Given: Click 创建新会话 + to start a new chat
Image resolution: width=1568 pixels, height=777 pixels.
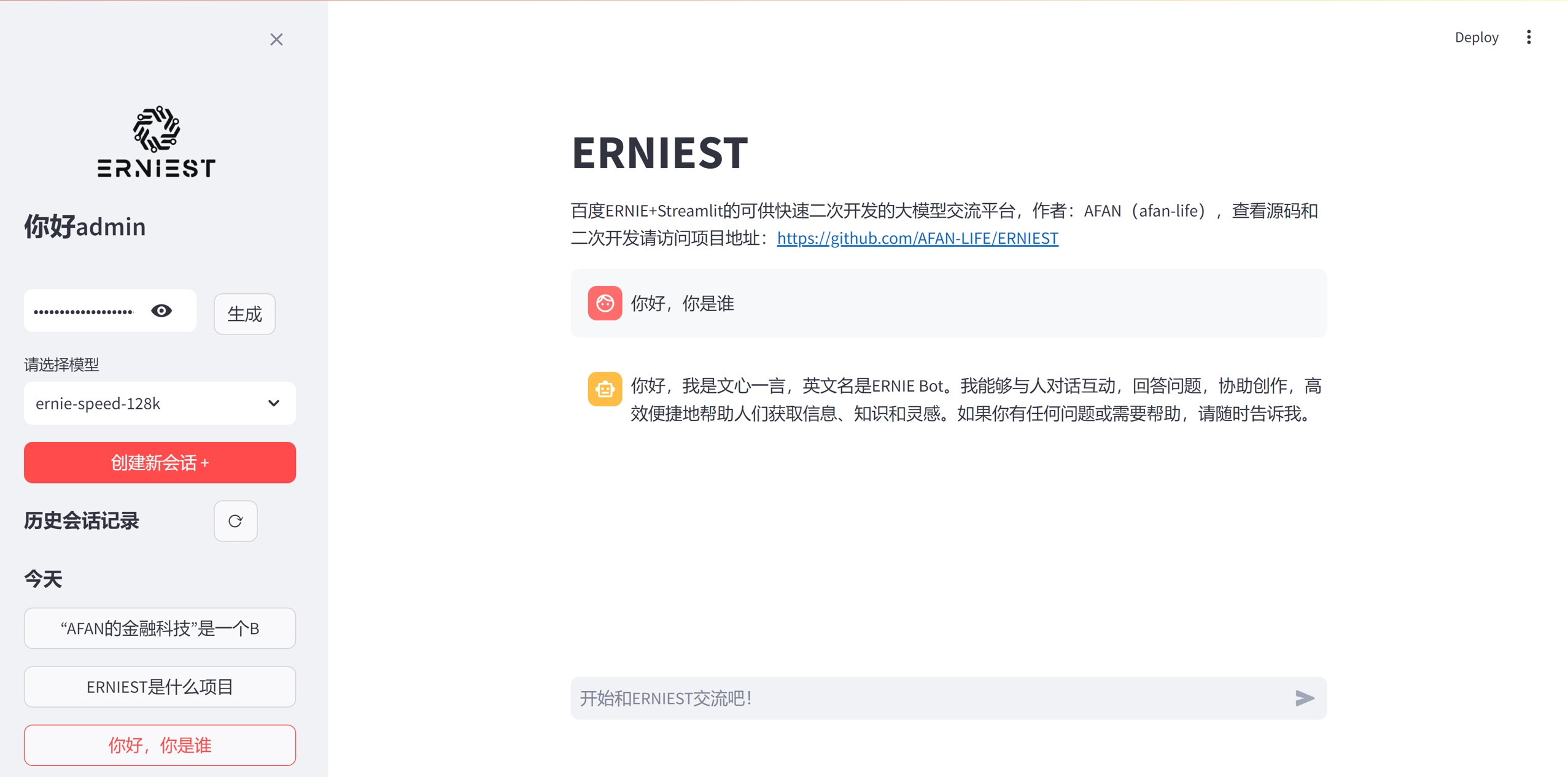Looking at the screenshot, I should (160, 462).
